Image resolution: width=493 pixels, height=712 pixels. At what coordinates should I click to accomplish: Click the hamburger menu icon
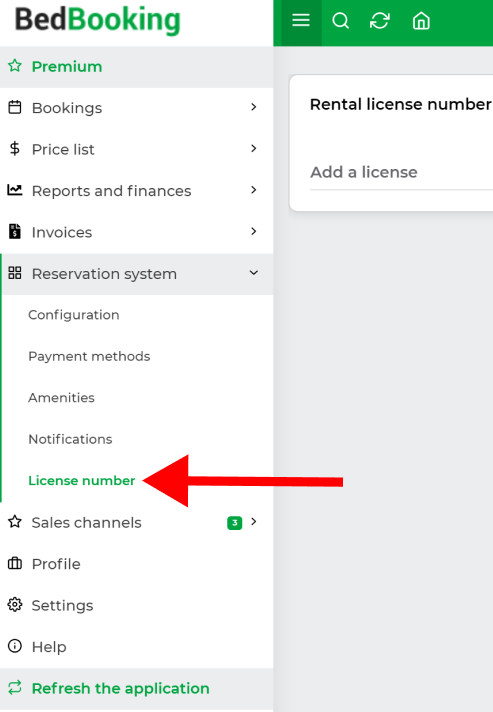[301, 20]
